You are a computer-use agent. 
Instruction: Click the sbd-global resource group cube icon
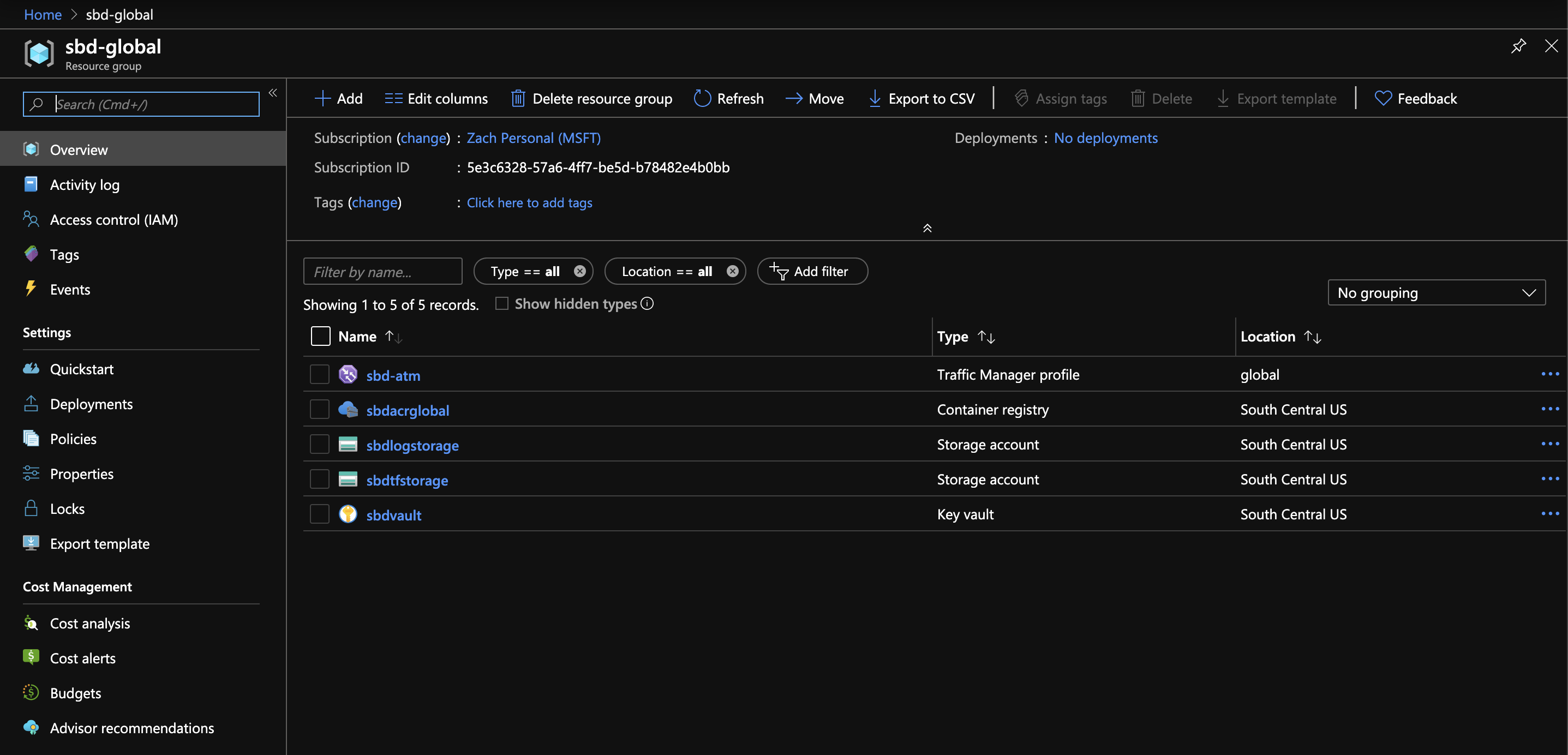pyautogui.click(x=39, y=53)
